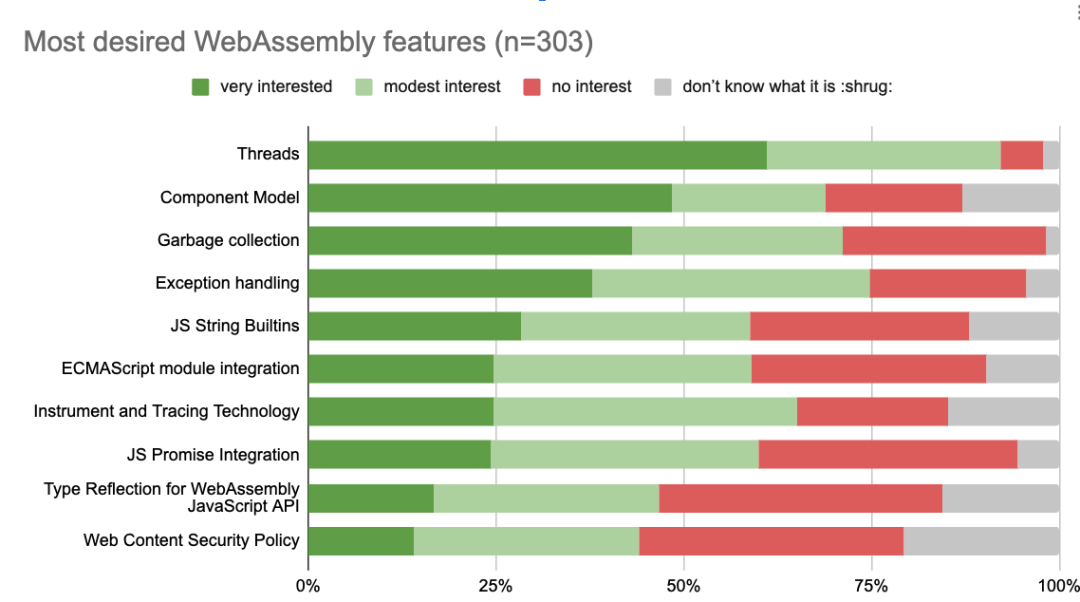Click the Threads light green bar segment

[x=884, y=155]
